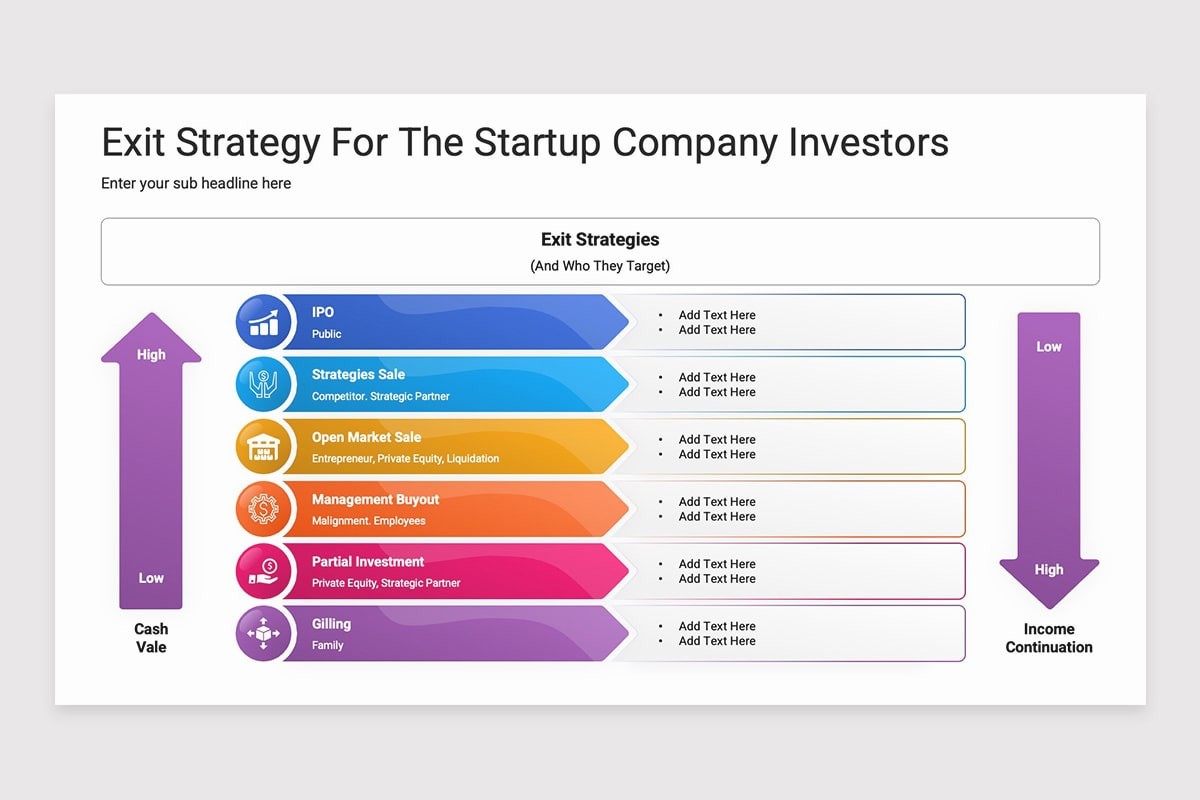
Task: Click the purple Cash Vale up arrow
Action: point(151,461)
